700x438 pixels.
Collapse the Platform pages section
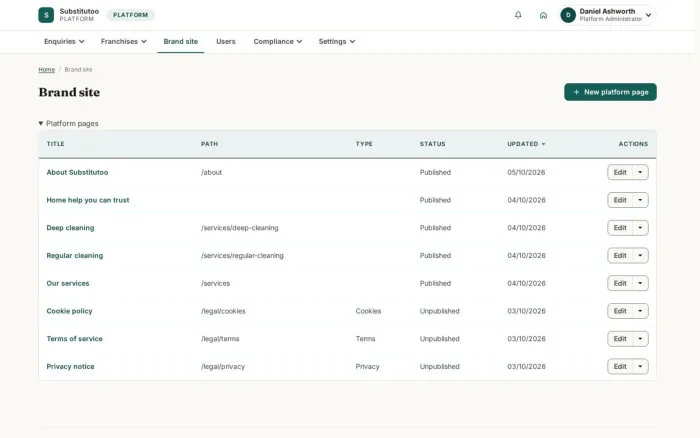pos(68,124)
